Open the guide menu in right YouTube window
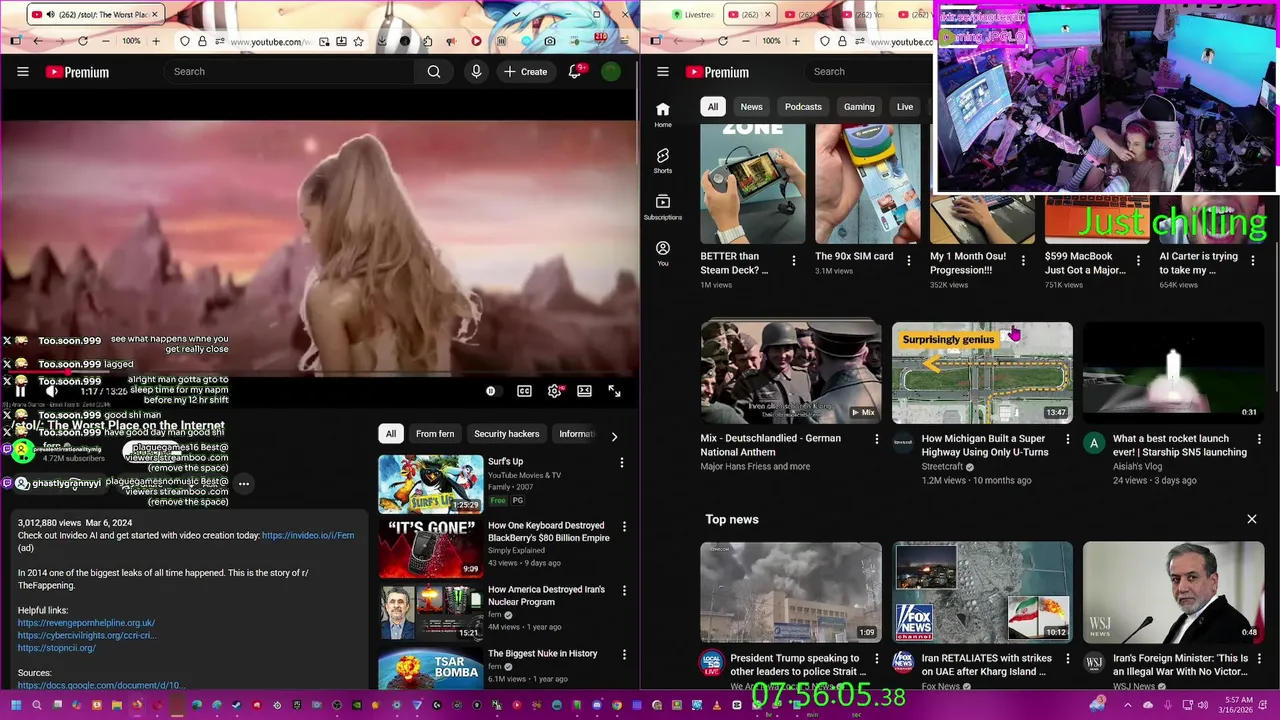The image size is (1280, 720). (662, 72)
